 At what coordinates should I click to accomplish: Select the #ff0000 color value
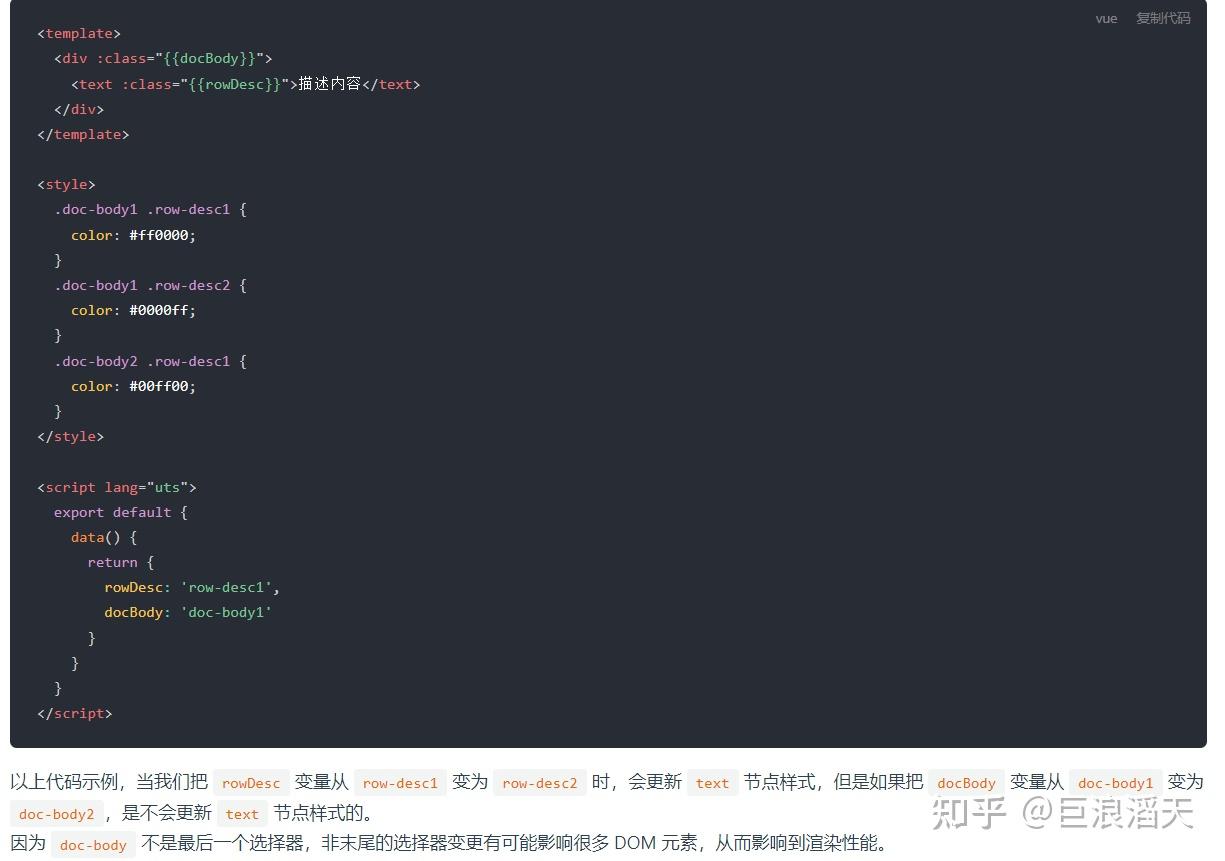pos(159,234)
